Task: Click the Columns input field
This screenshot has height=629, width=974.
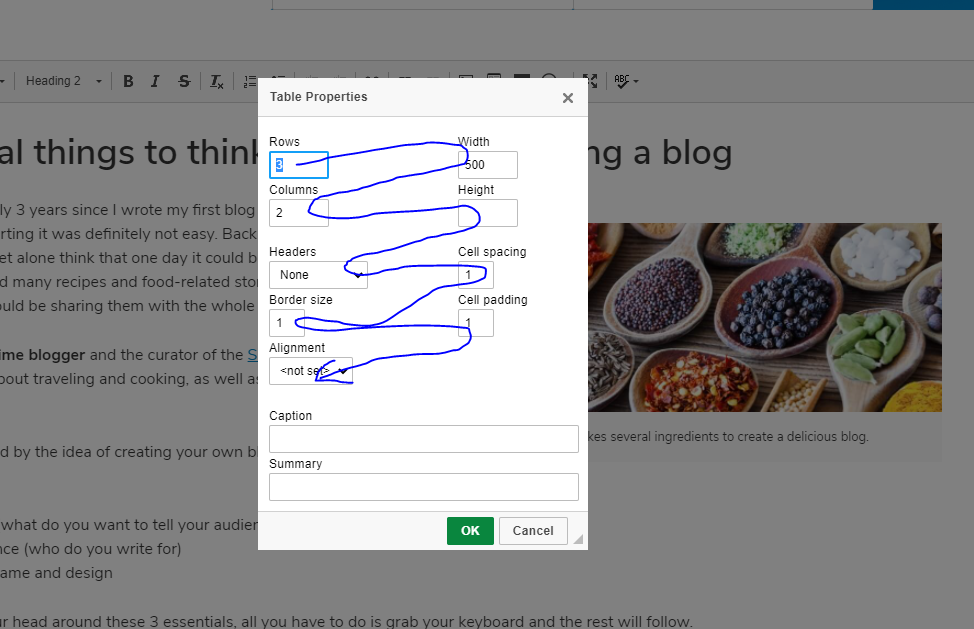Action: click(x=299, y=213)
